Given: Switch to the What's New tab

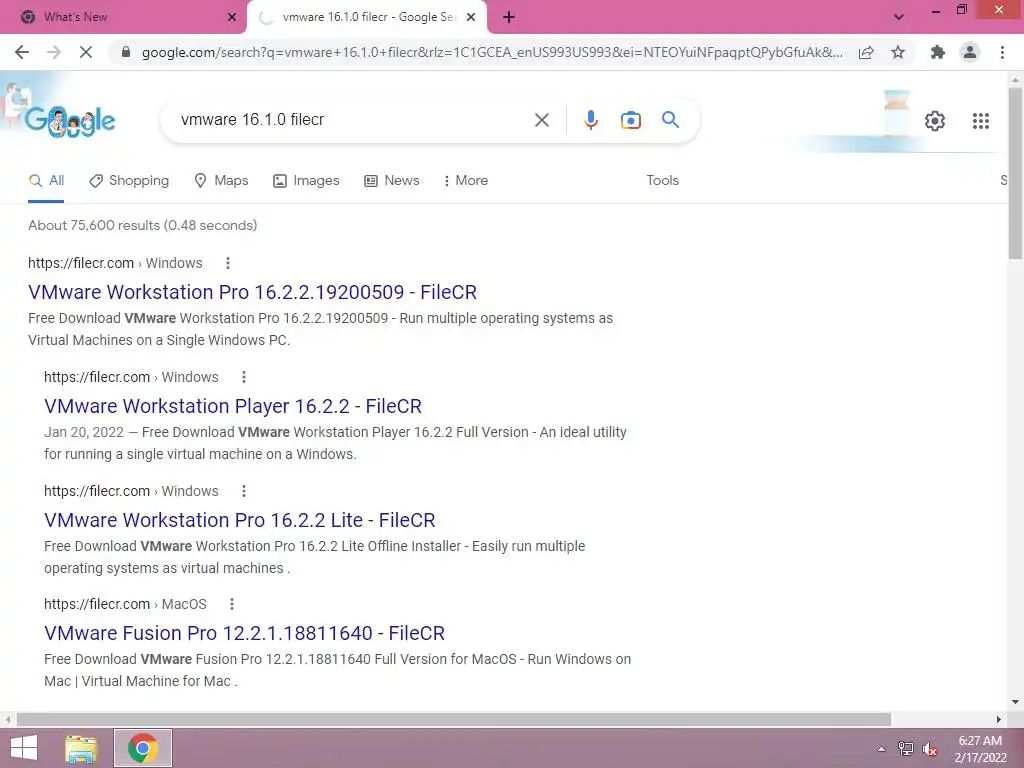Looking at the screenshot, I should [124, 18].
